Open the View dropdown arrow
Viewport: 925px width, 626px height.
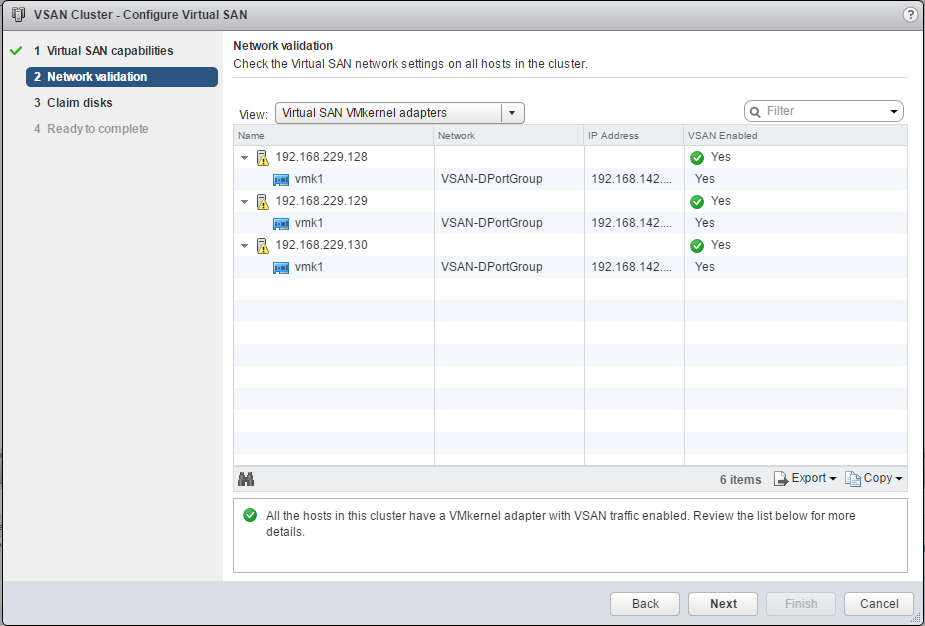click(x=512, y=113)
